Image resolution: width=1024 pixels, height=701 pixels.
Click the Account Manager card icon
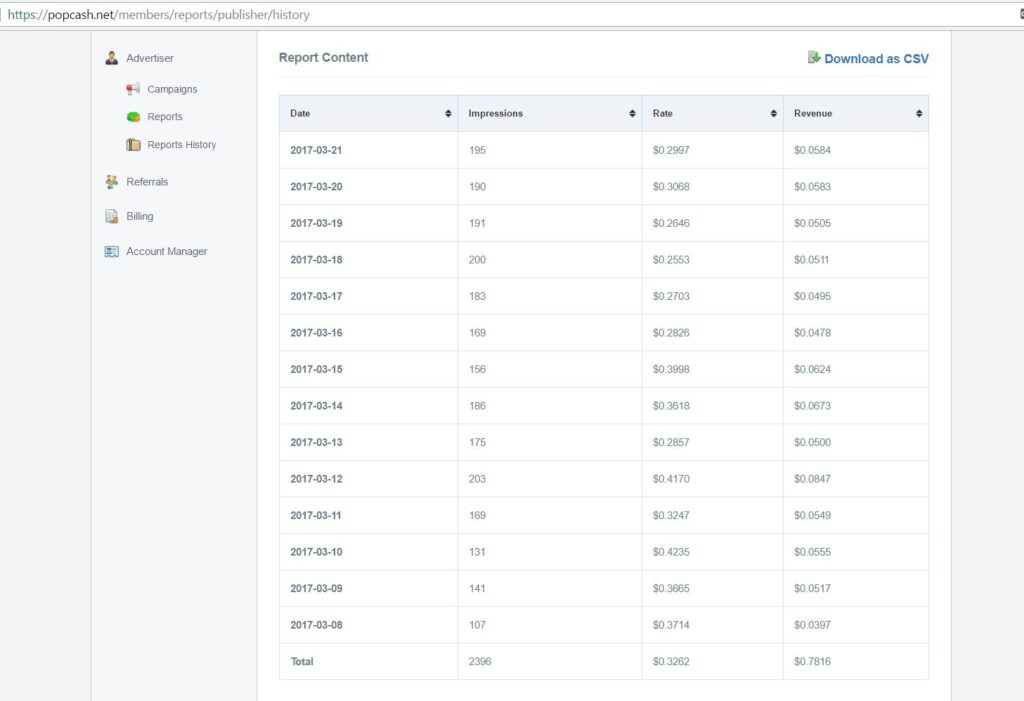(112, 252)
